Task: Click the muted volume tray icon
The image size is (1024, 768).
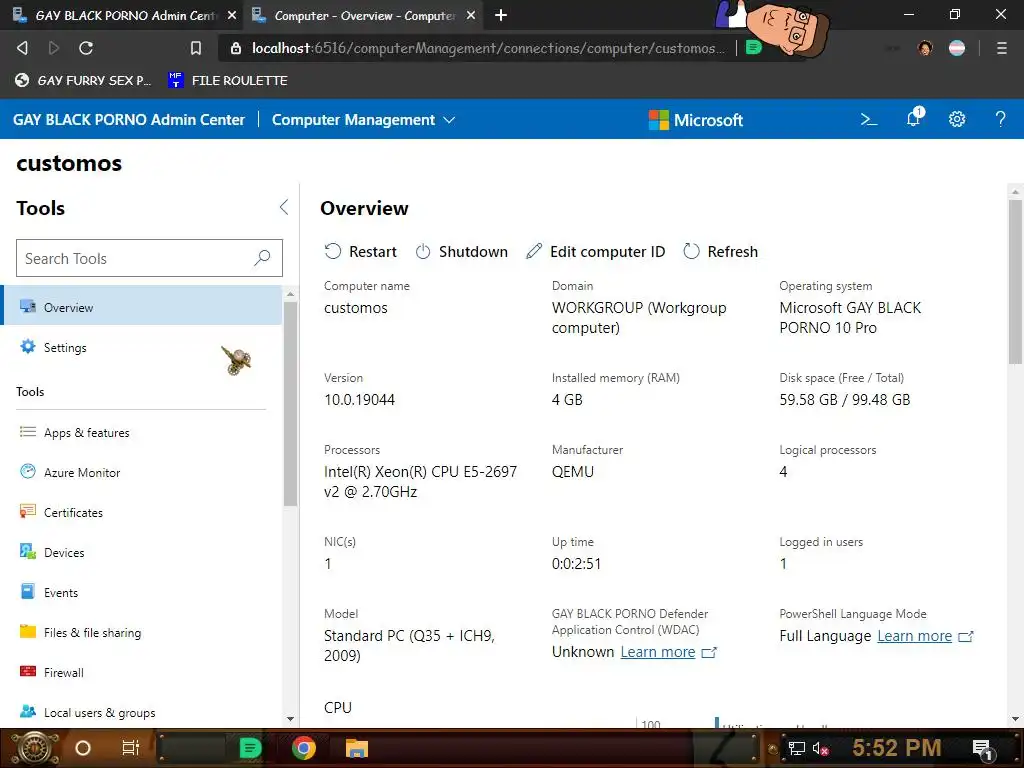Action: tap(820, 748)
